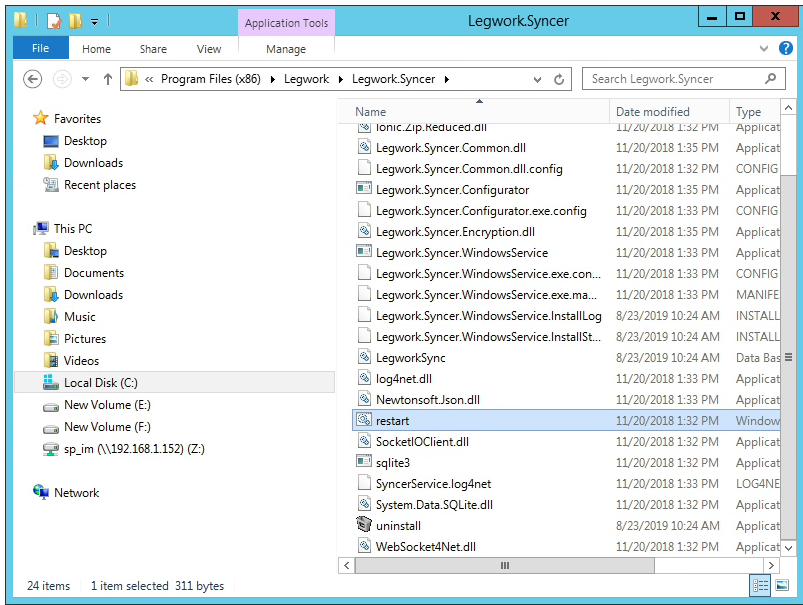Open Documents under This PC

coord(94,273)
